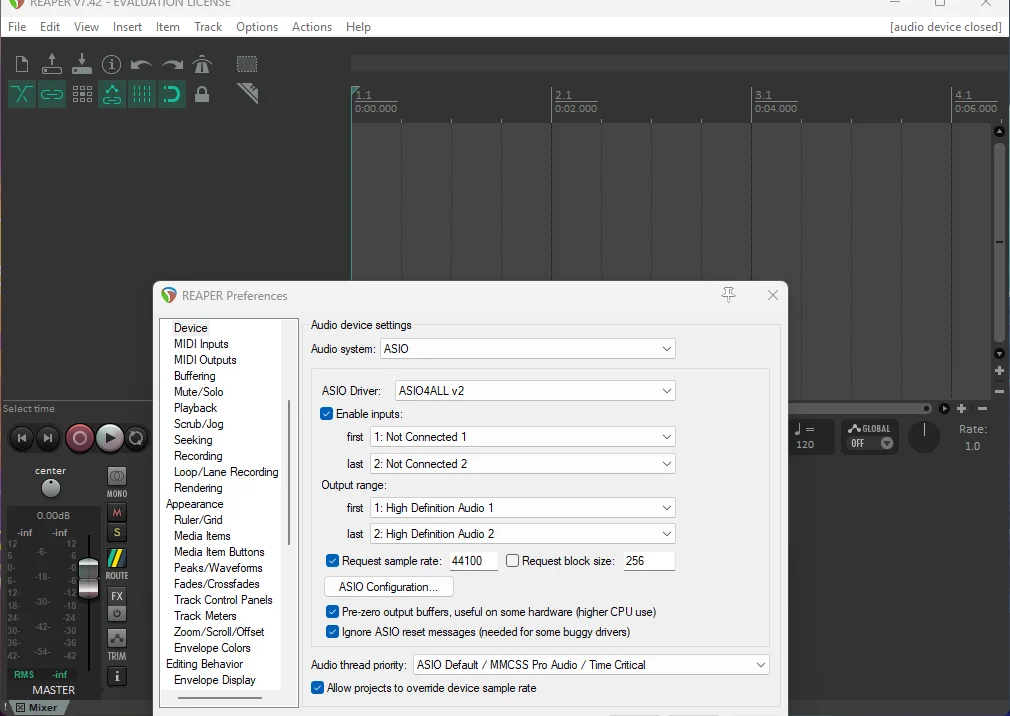
Task: Open the Options menu
Action: tap(257, 27)
